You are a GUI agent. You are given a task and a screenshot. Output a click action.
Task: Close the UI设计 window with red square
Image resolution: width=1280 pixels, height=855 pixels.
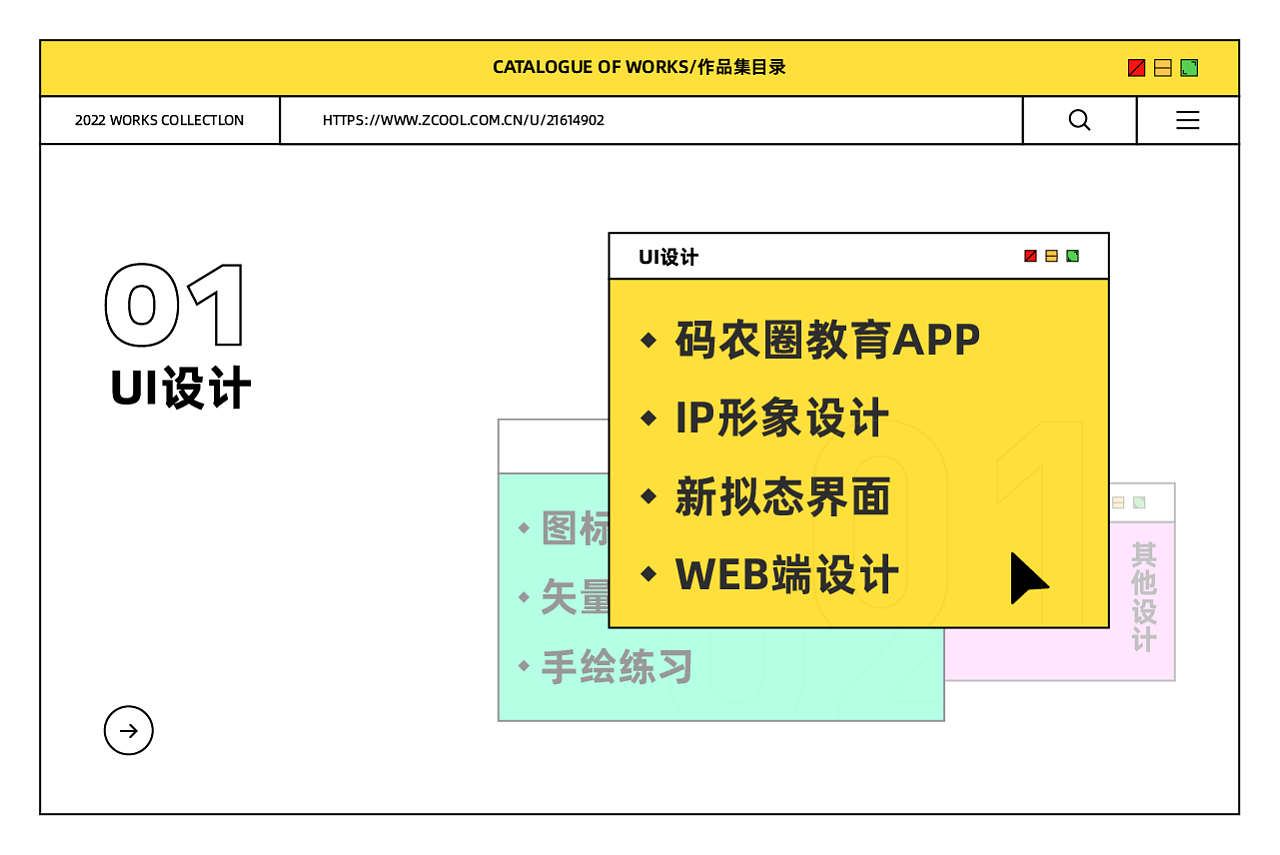point(1031,256)
